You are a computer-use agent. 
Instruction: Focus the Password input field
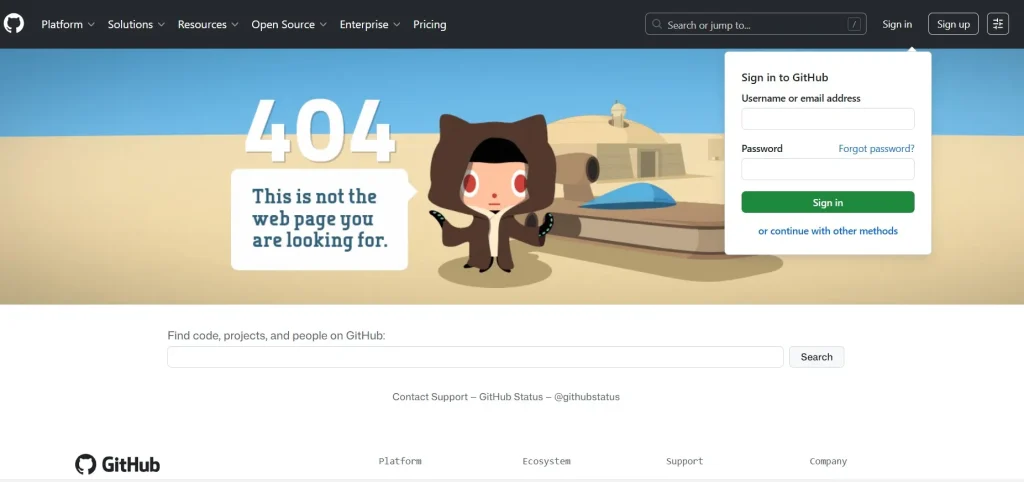point(828,169)
